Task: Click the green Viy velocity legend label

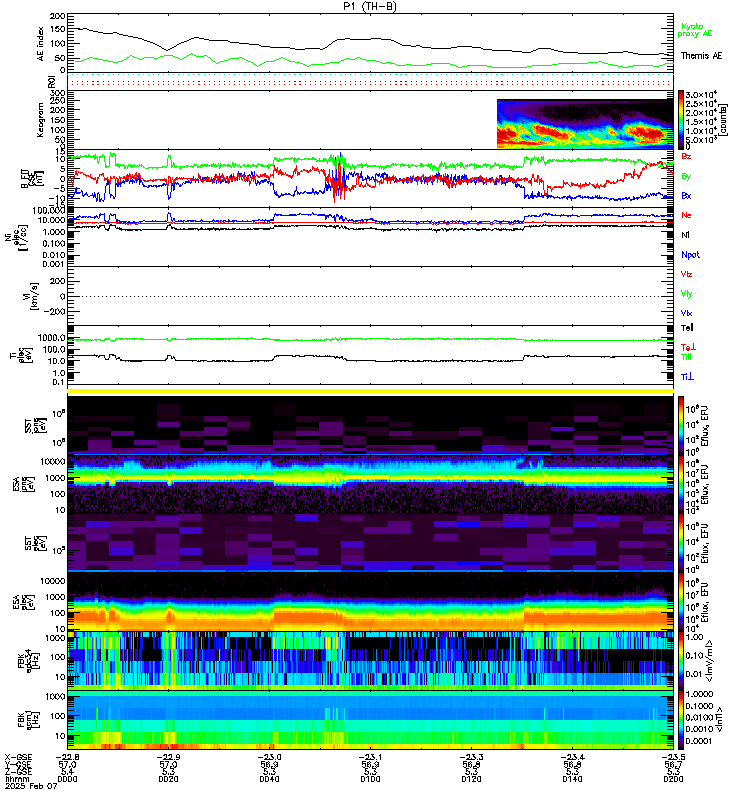Action: coord(686,294)
